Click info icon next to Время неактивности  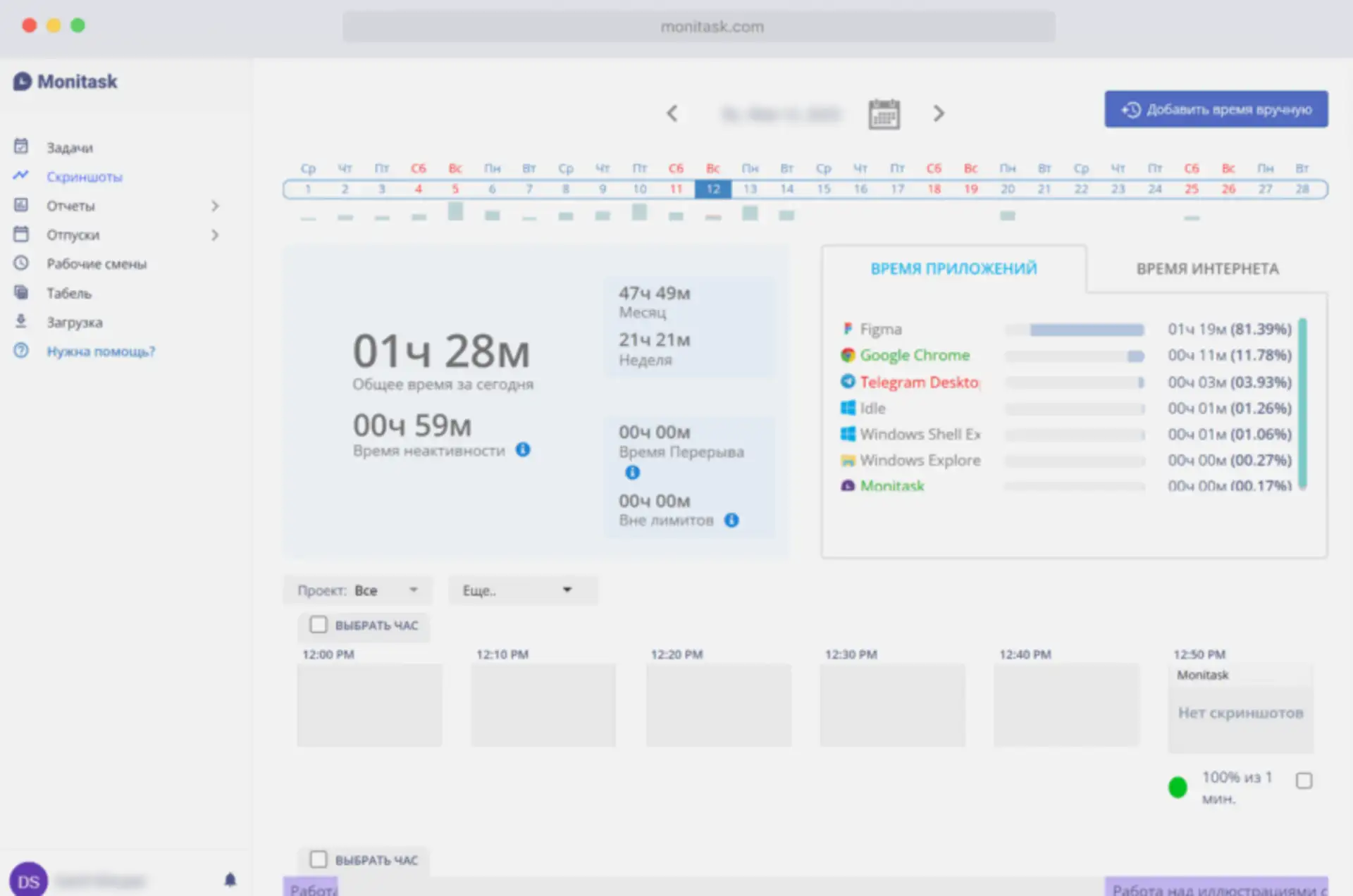(x=523, y=449)
